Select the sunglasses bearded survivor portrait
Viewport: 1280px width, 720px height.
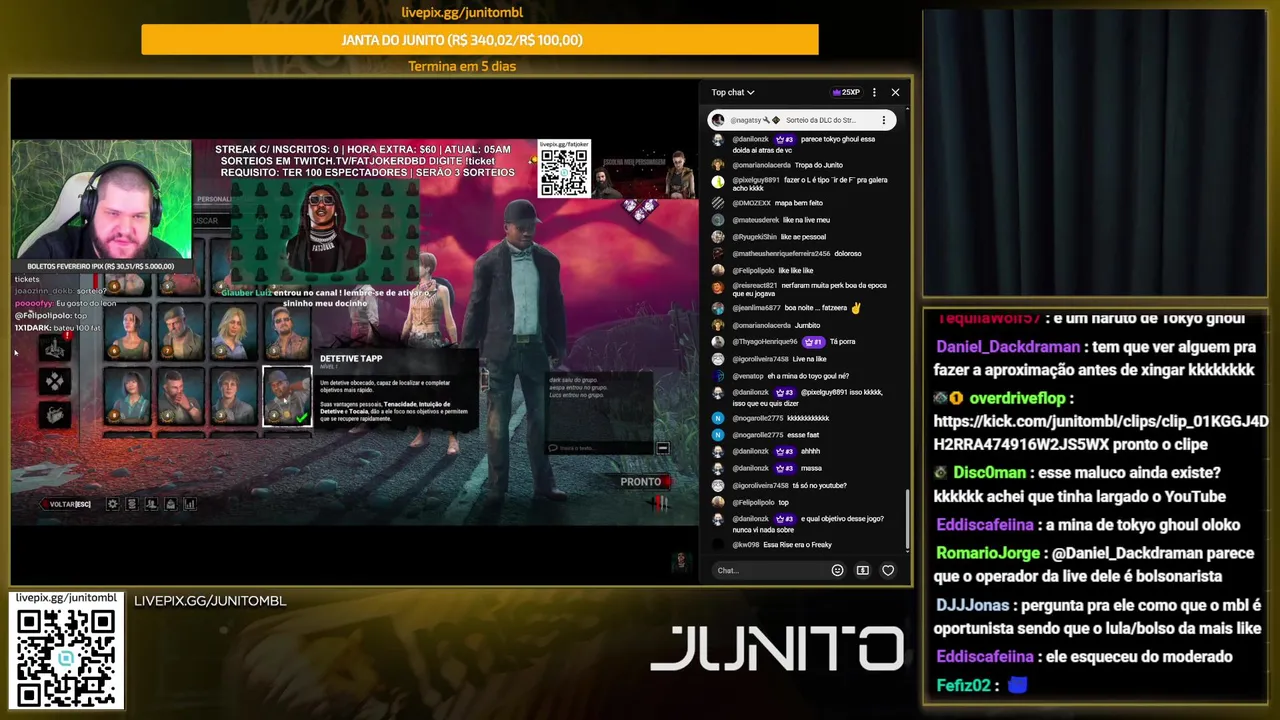[287, 333]
